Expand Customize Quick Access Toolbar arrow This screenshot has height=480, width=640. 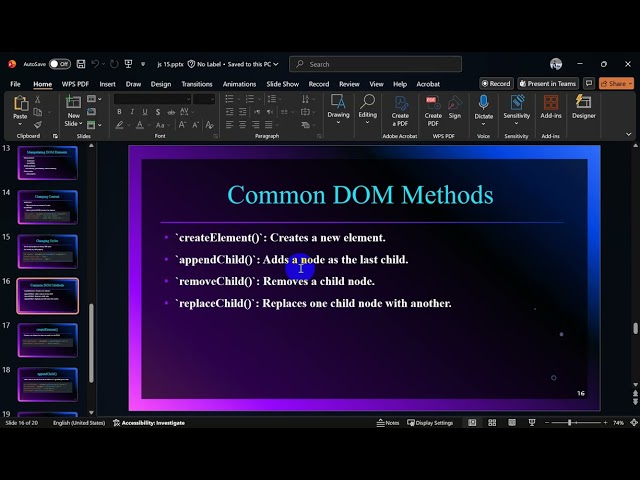(143, 64)
